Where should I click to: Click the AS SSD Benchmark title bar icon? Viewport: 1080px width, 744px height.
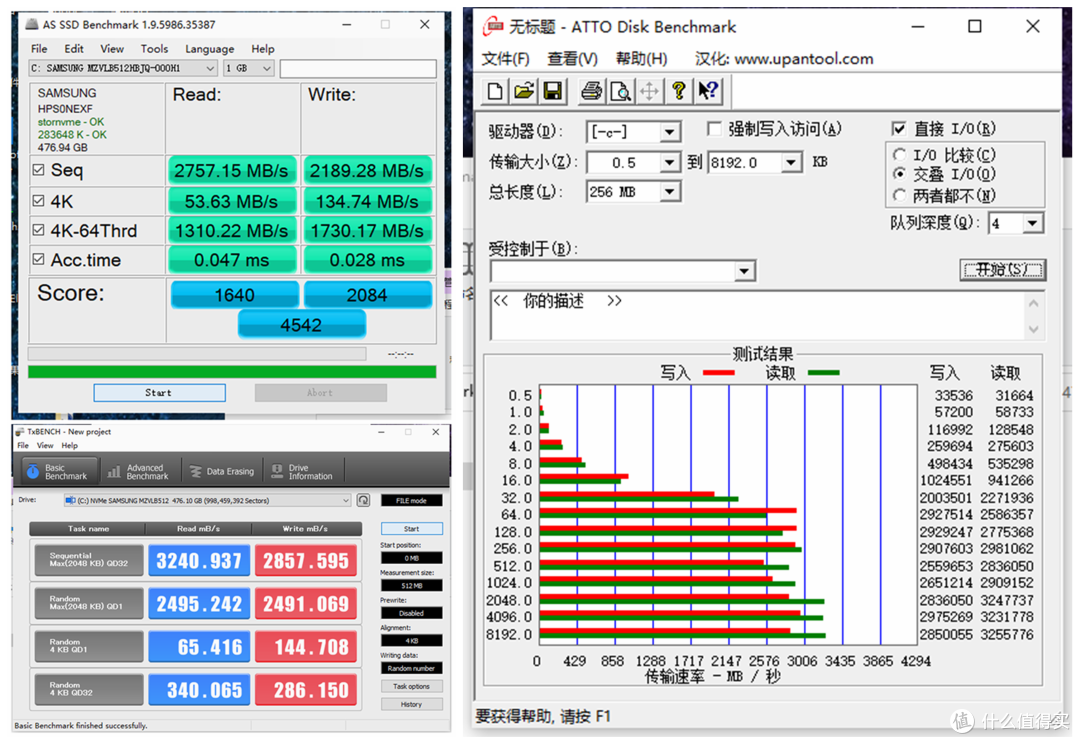(x=32, y=25)
